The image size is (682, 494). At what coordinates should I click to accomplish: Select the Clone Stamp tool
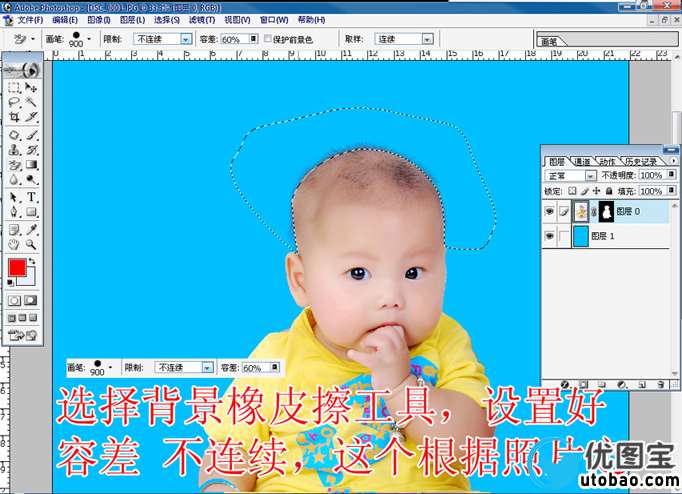(14, 150)
